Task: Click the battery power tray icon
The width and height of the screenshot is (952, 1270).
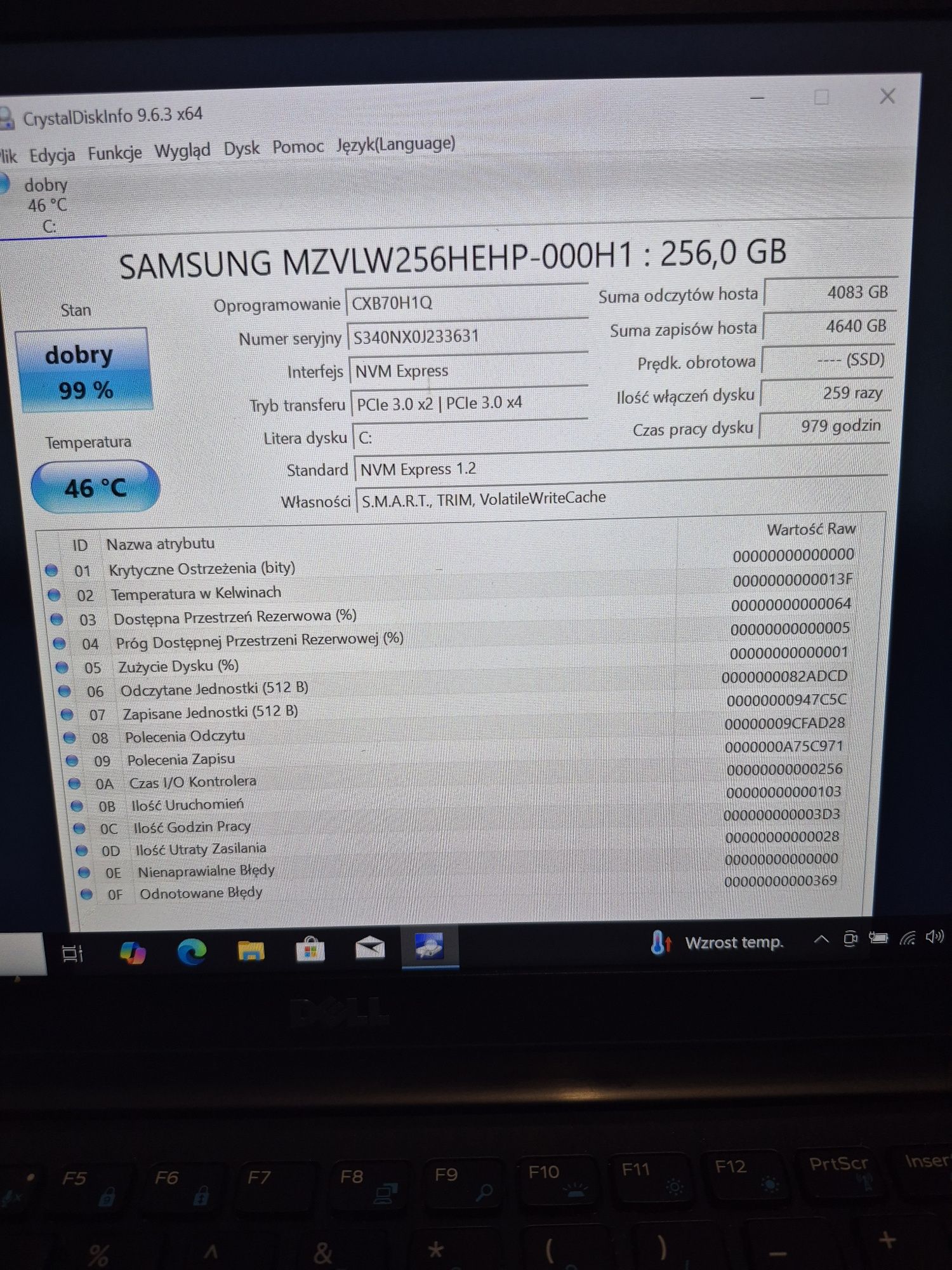Action: point(879,938)
